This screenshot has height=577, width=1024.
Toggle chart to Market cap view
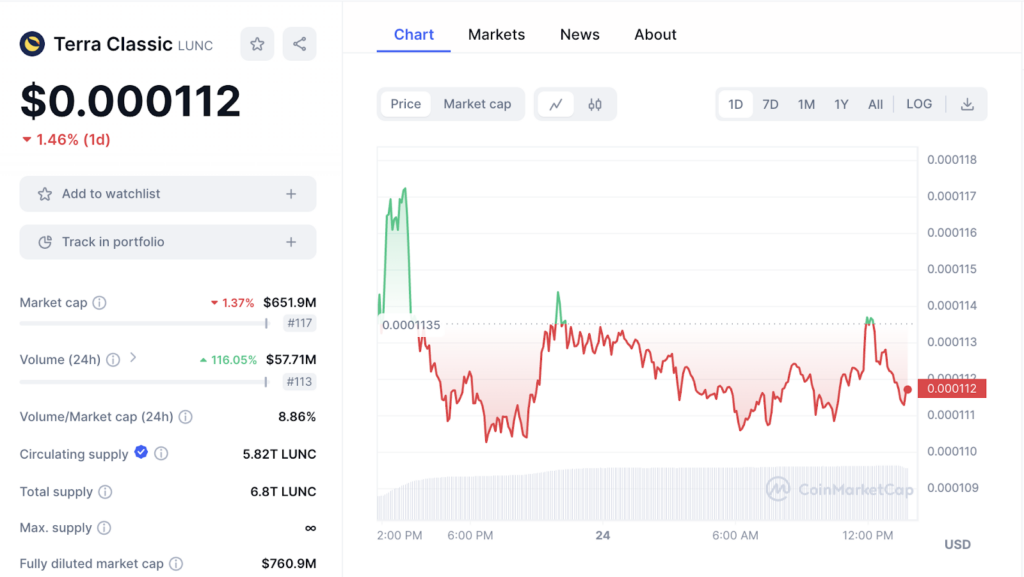coord(477,104)
